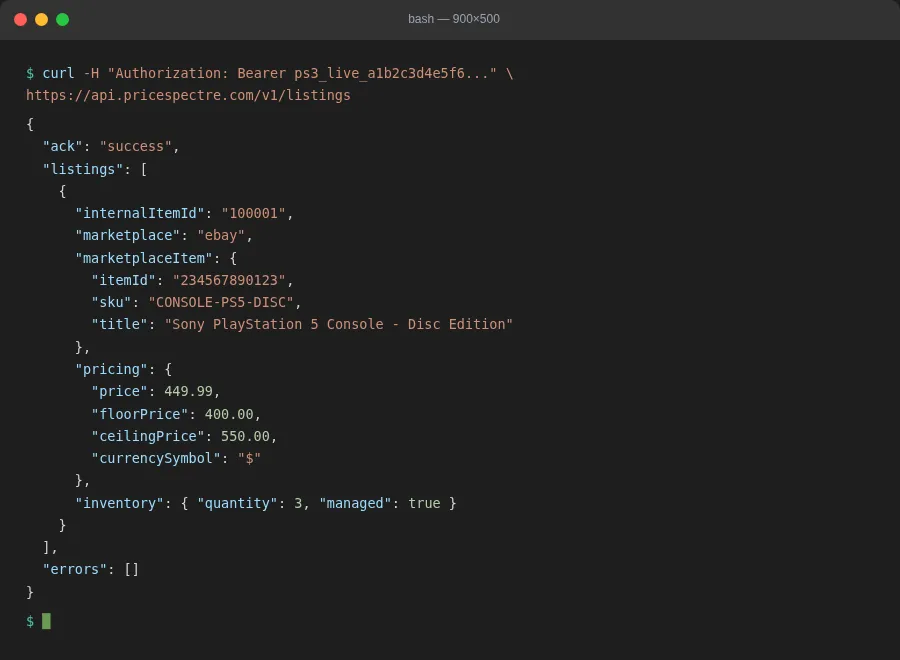Click the "234567890123" value
The image size is (900, 660).
click(x=229, y=280)
